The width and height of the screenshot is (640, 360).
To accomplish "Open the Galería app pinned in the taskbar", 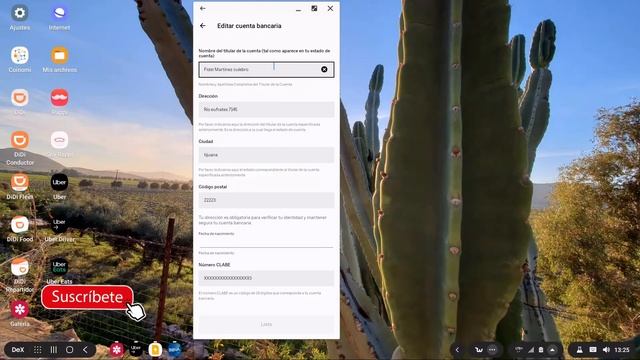I will point(116,350).
